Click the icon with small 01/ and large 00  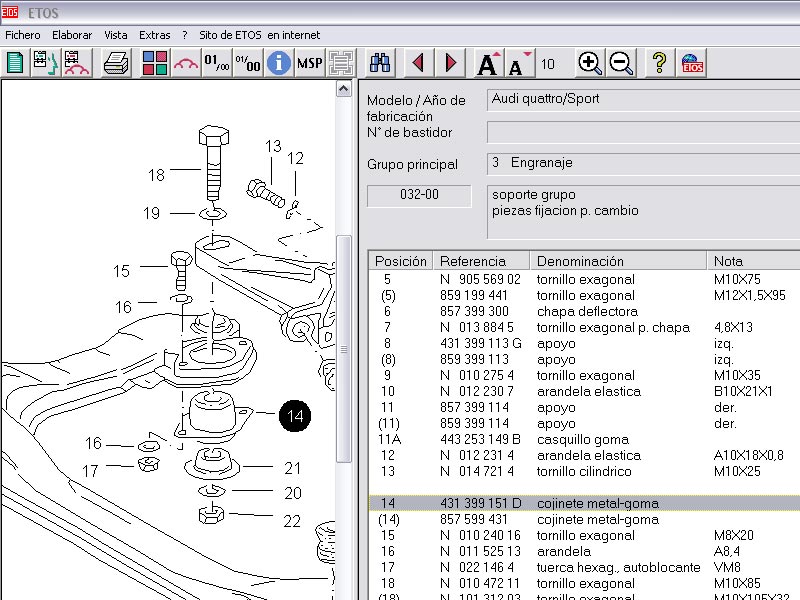(248, 63)
